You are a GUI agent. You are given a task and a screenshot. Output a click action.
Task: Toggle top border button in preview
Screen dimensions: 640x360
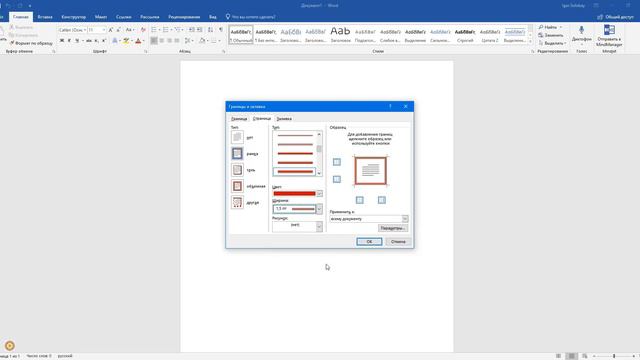click(337, 162)
